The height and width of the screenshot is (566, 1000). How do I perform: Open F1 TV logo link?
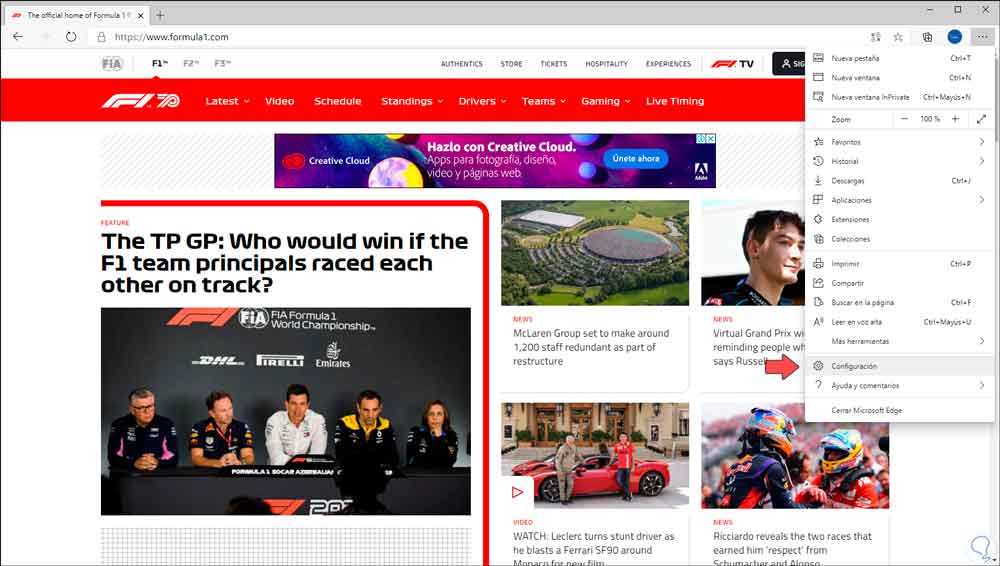point(732,64)
